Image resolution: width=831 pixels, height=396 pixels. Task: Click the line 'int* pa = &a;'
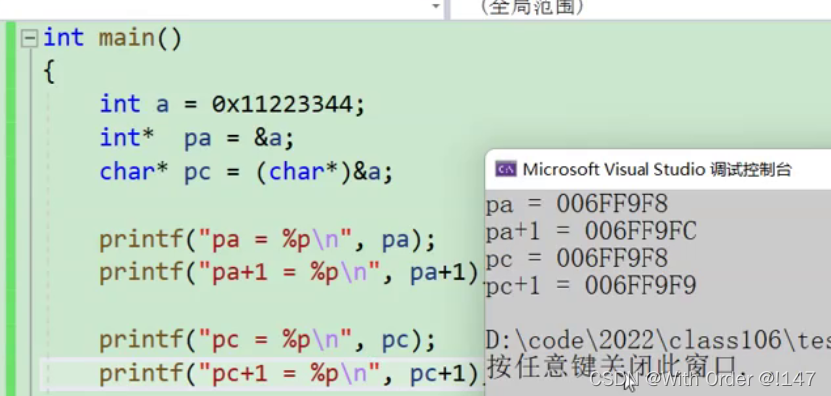[x=197, y=138]
